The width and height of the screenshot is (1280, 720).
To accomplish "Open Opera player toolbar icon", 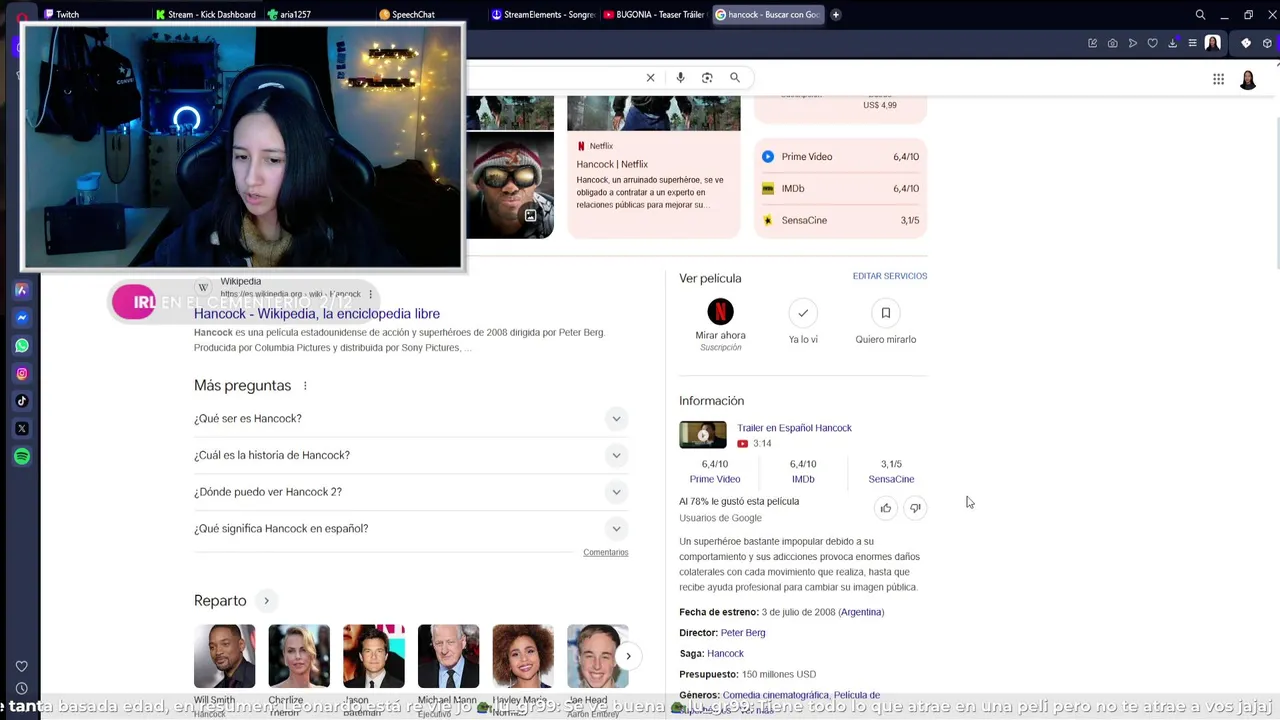I will pyautogui.click(x=1132, y=43).
